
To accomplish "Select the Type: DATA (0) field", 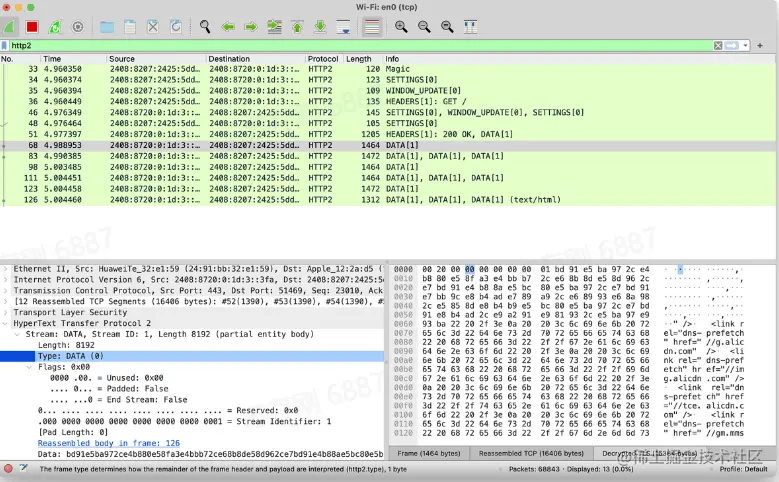I will coord(192,356).
